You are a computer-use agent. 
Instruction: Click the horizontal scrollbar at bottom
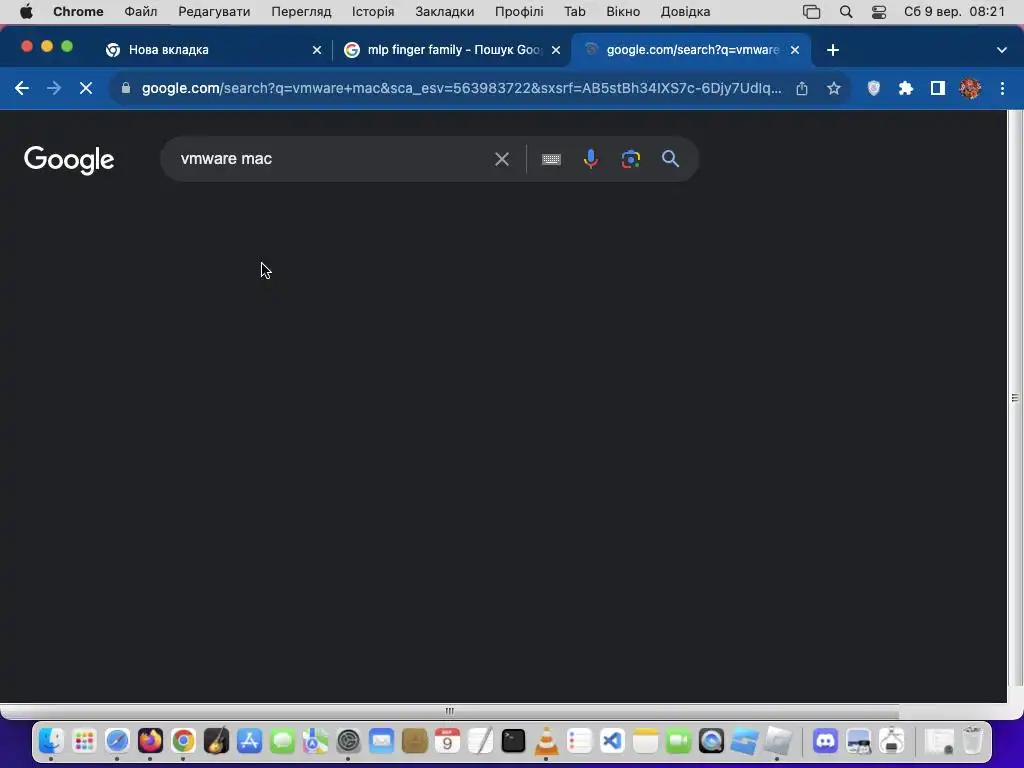pos(449,711)
